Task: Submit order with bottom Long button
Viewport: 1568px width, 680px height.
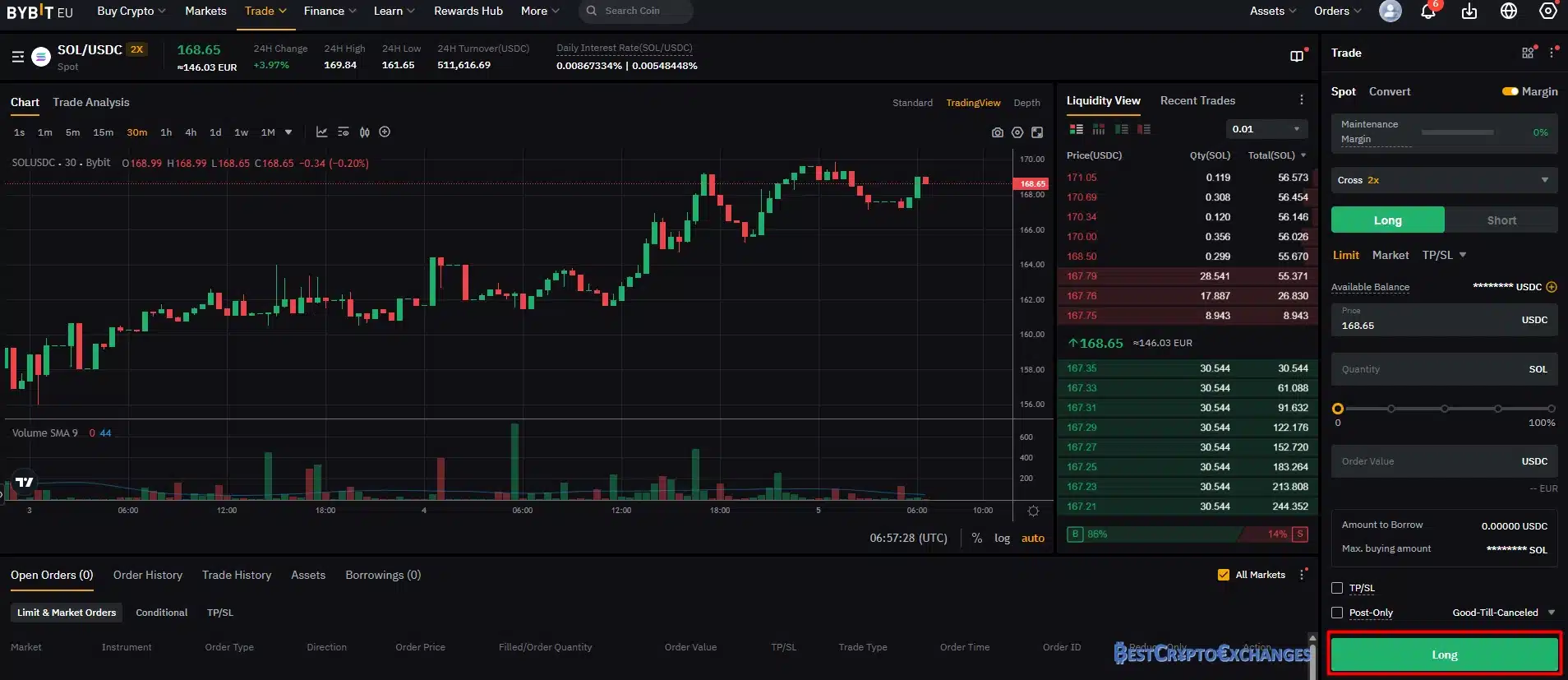Action: (x=1444, y=655)
